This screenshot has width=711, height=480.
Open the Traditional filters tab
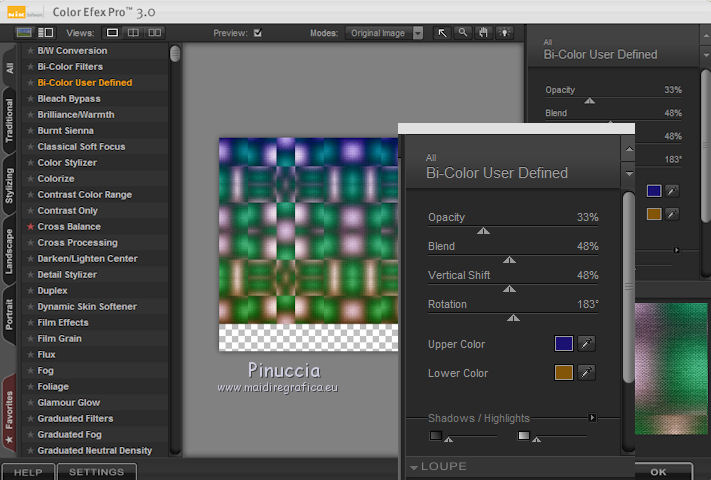coord(9,120)
